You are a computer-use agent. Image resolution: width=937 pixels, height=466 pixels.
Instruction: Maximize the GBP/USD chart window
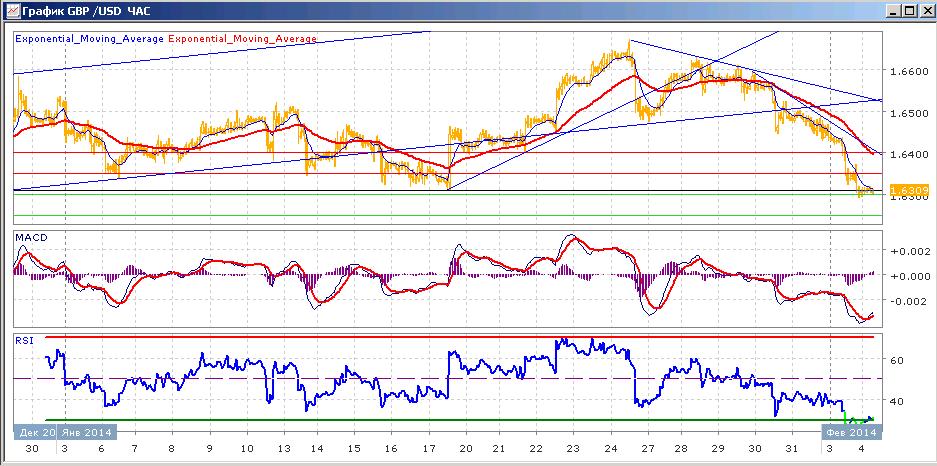pyautogui.click(x=909, y=11)
